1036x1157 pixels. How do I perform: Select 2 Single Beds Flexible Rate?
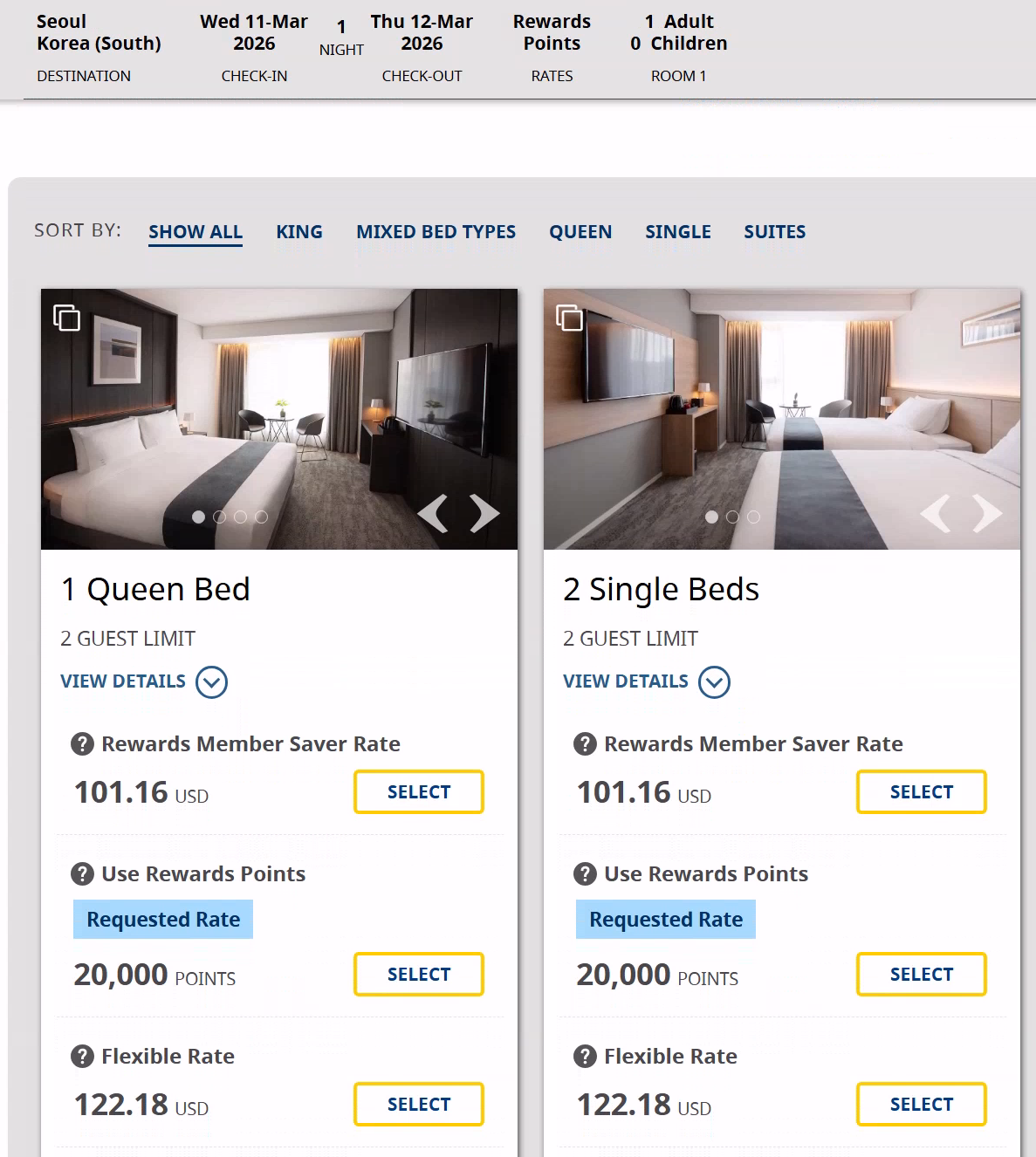[x=922, y=1105]
